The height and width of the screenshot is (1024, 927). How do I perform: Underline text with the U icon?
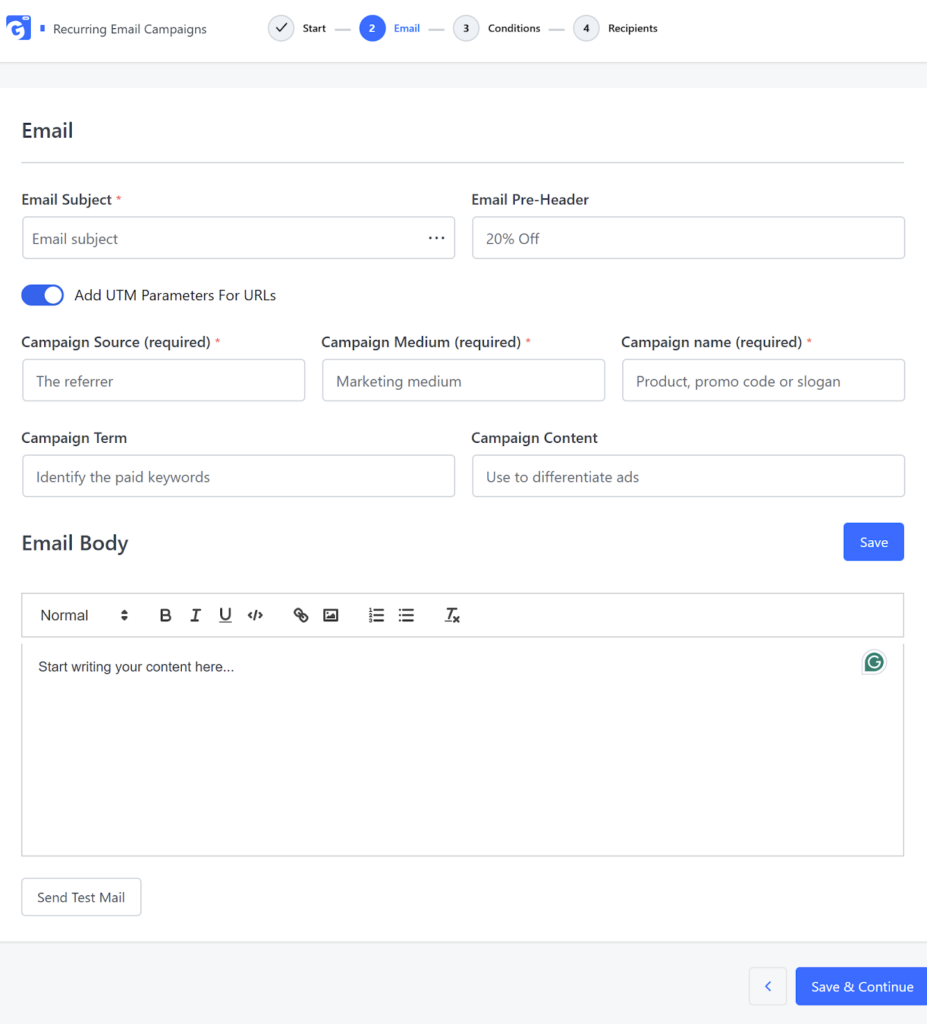click(x=225, y=615)
